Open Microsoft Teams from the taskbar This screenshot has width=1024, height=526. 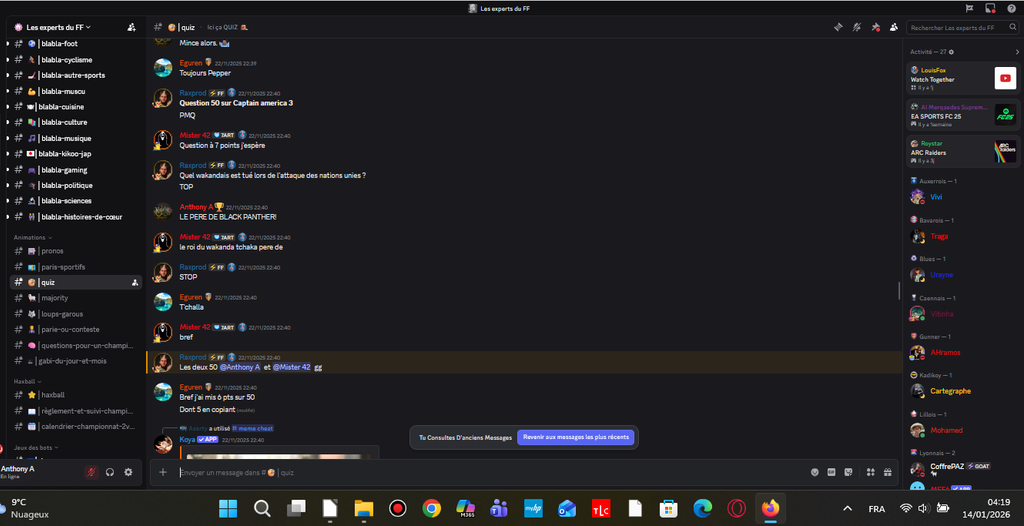point(499,508)
